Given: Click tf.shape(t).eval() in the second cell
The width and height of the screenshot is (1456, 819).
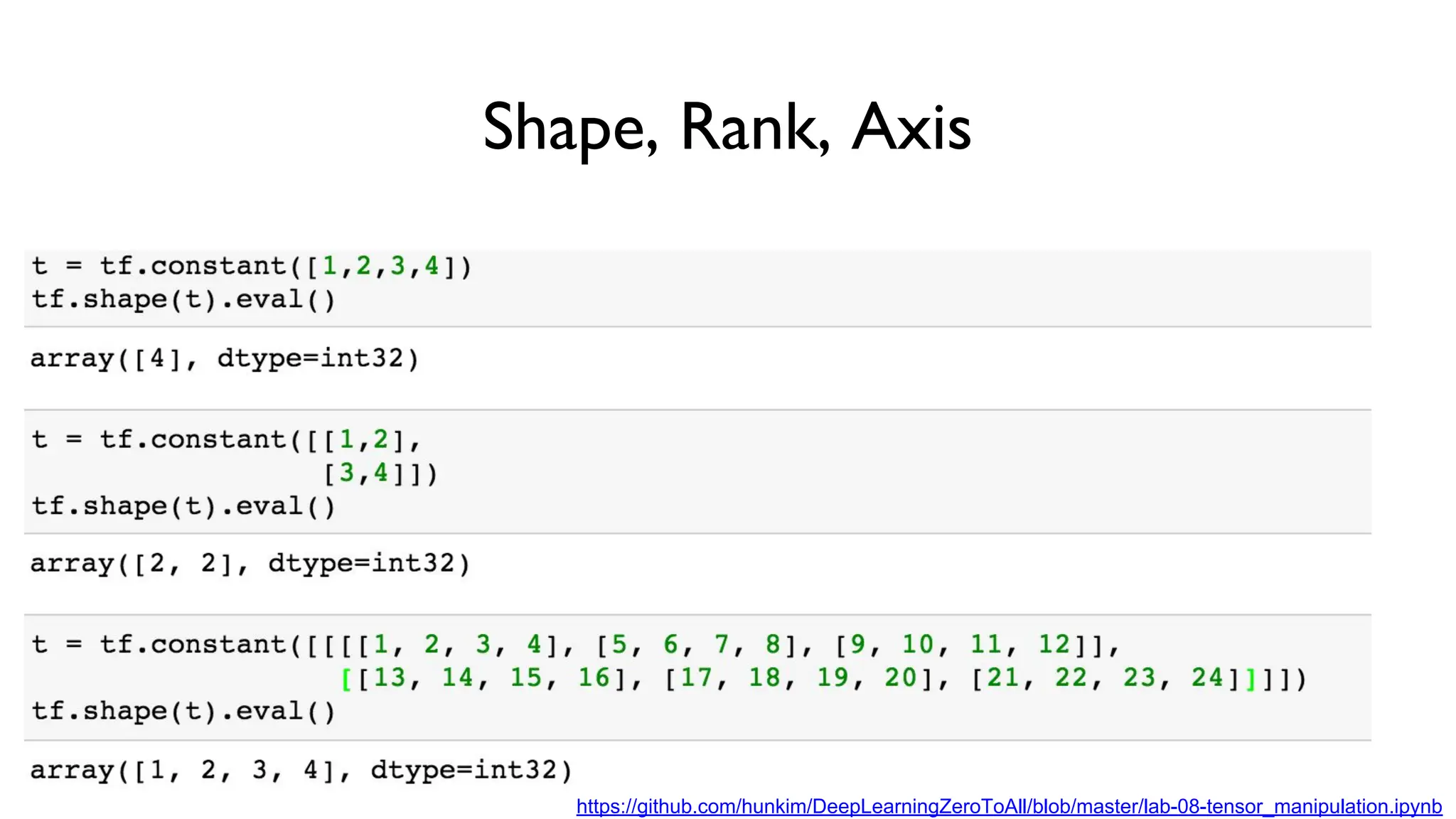Looking at the screenshot, I should point(183,506).
